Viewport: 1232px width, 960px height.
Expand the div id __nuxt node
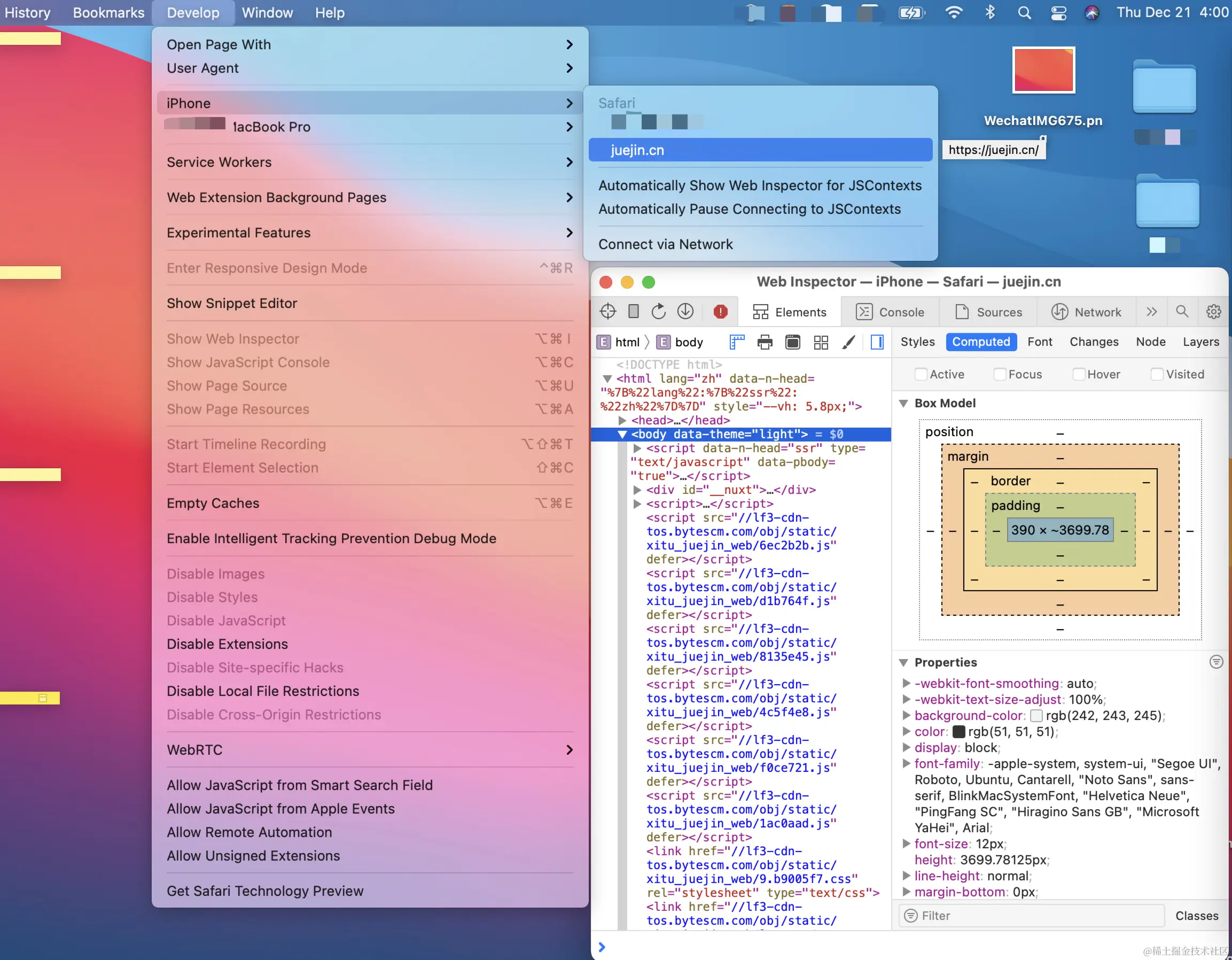pyautogui.click(x=637, y=489)
